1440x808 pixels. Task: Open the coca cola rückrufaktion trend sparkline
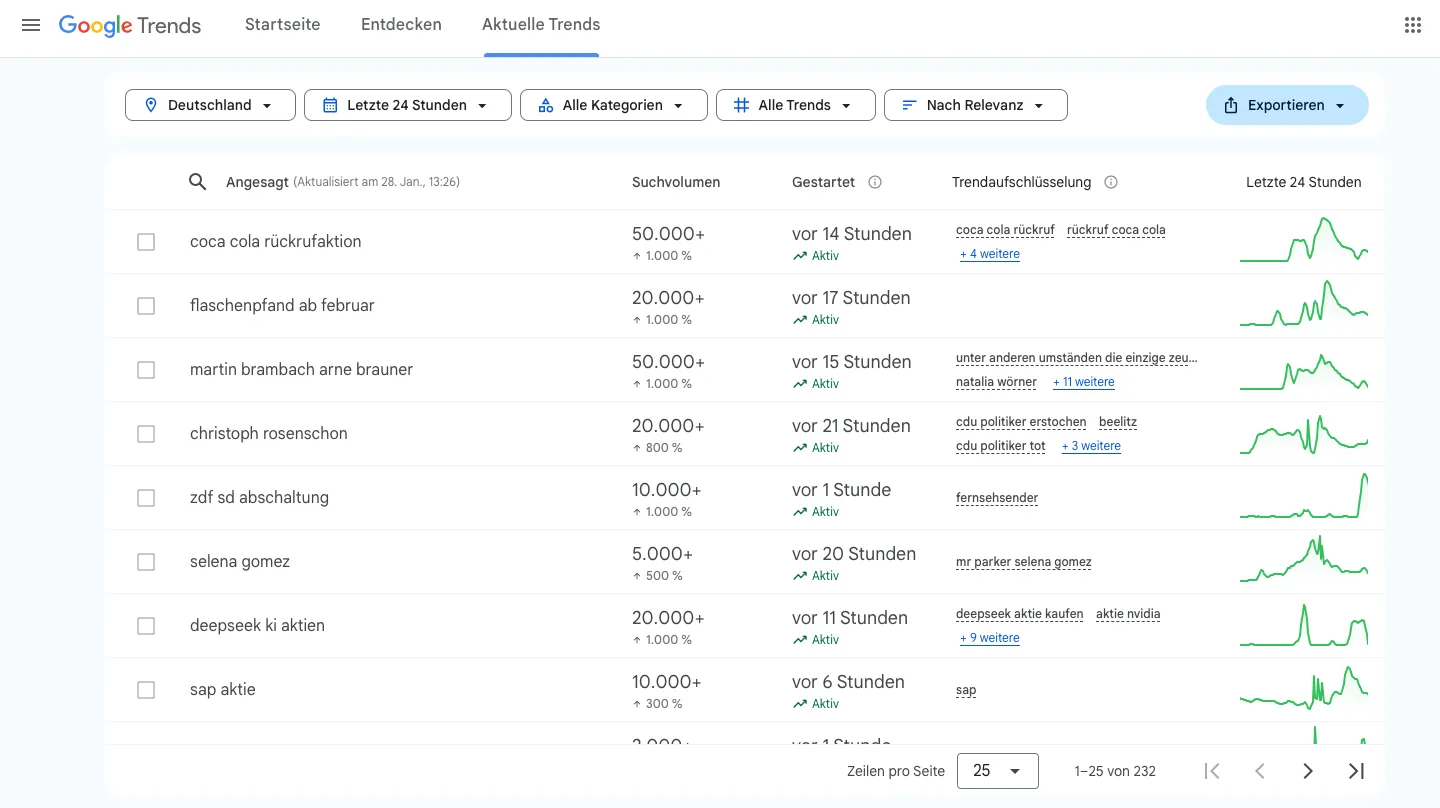[x=1304, y=240]
